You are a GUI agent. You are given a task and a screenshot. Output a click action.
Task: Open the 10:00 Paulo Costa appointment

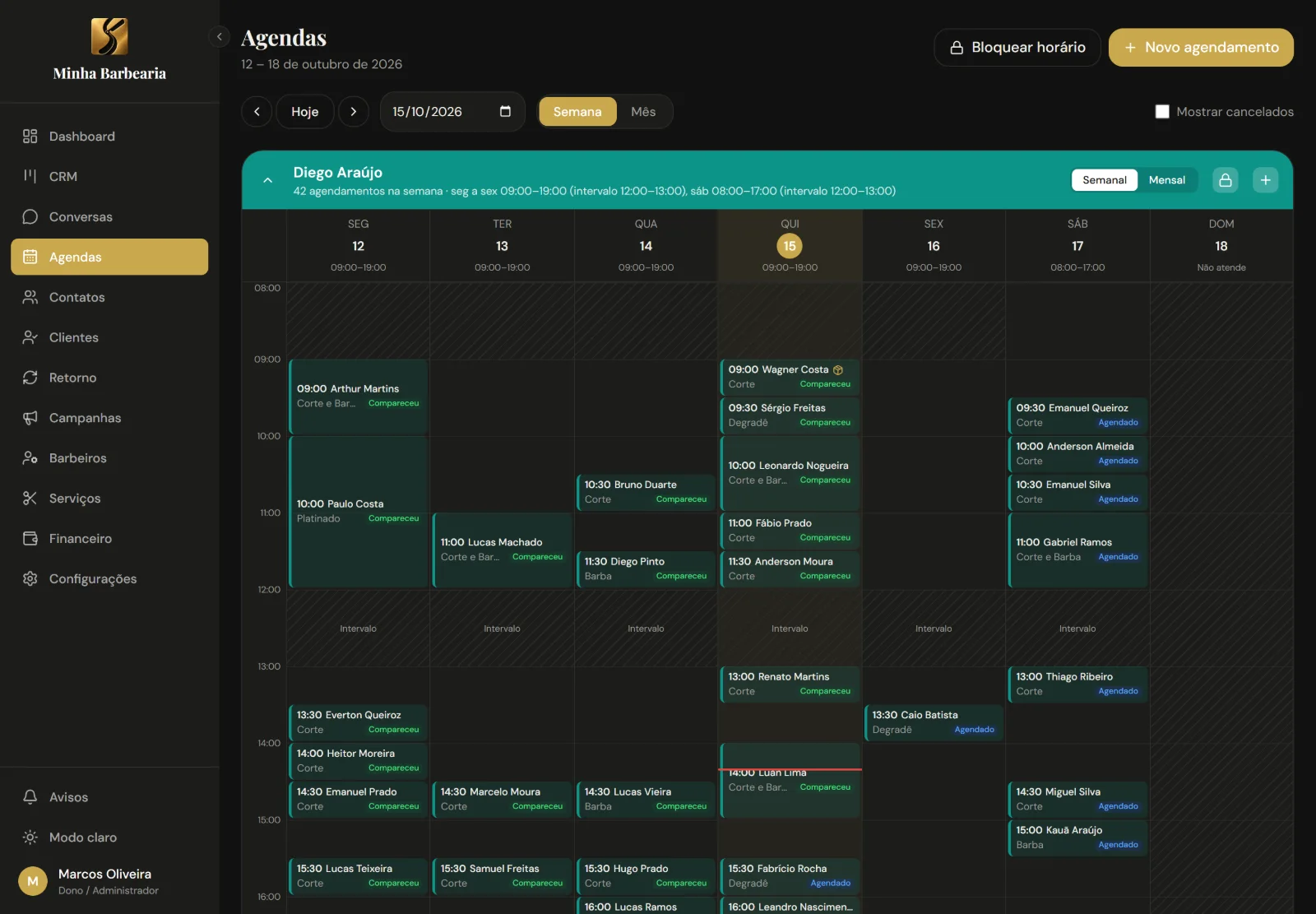358,512
